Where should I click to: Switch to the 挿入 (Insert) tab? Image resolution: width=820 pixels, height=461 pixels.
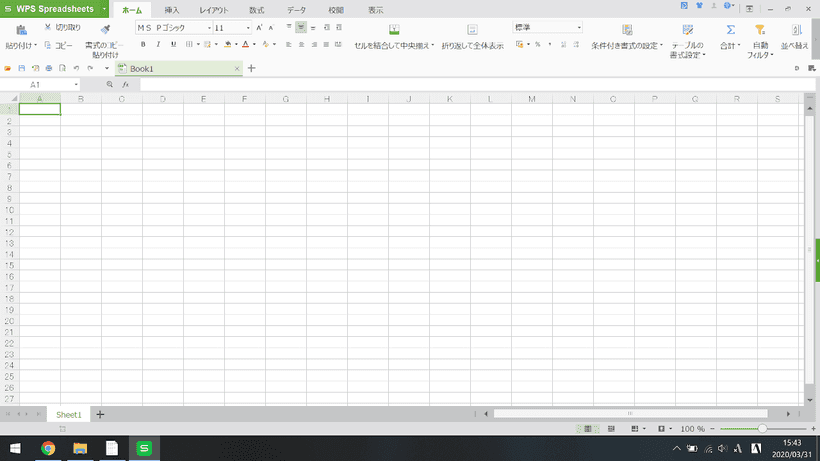click(x=172, y=10)
